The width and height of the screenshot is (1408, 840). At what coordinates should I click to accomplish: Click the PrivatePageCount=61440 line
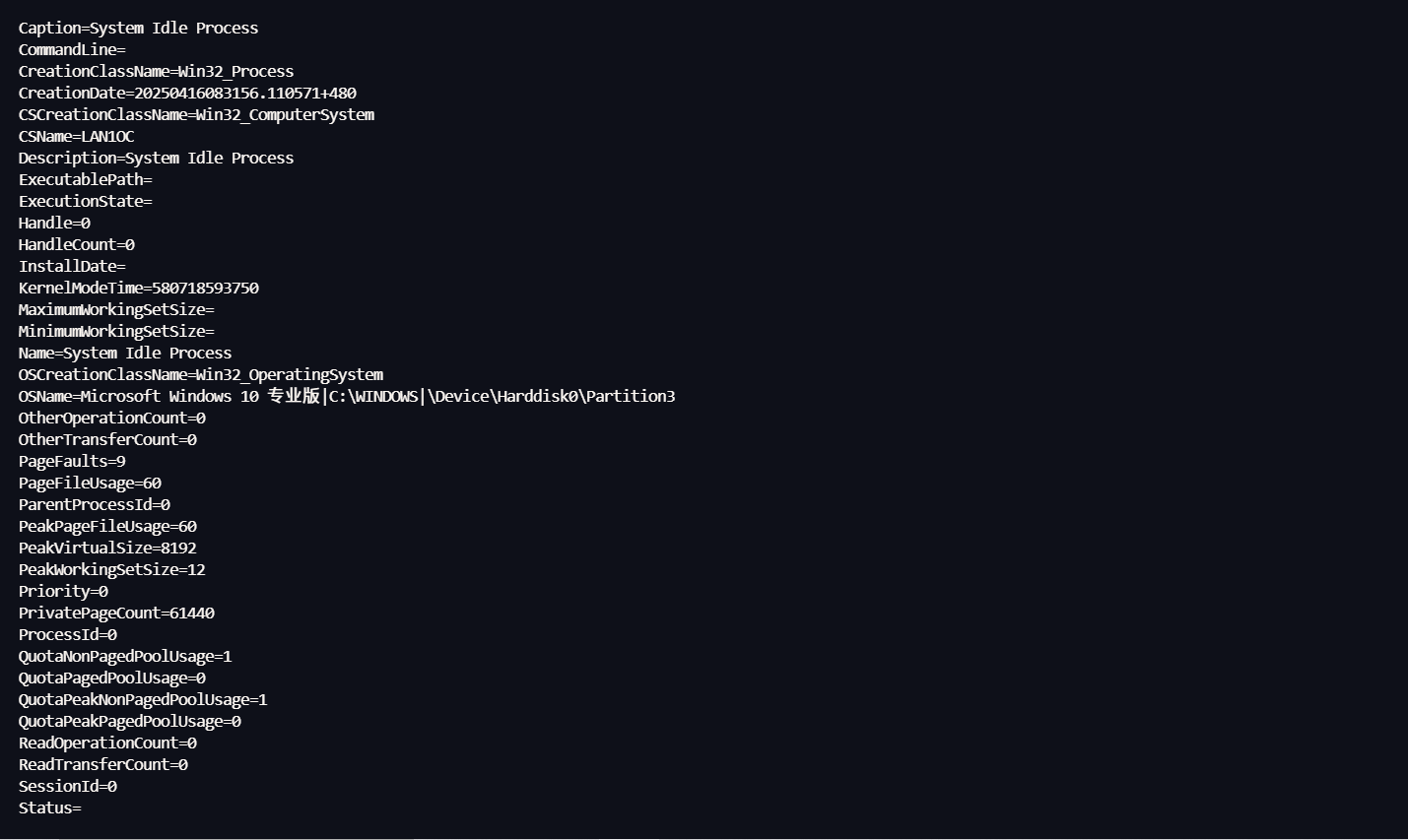[116, 613]
